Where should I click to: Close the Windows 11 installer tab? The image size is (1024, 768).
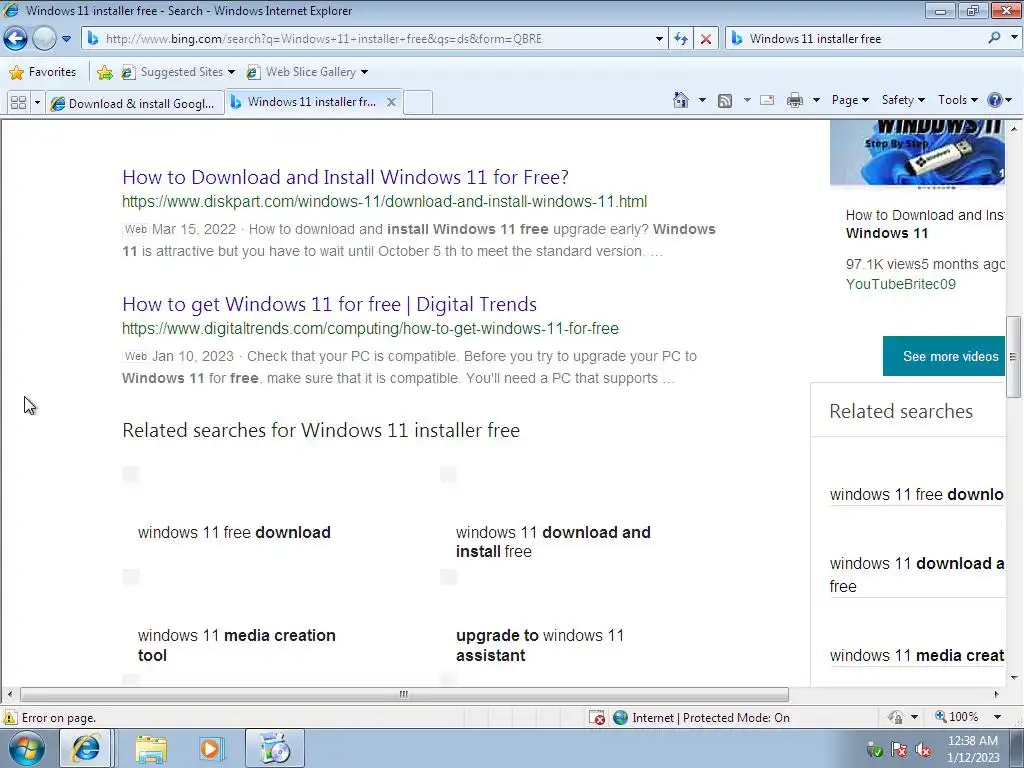[391, 102]
